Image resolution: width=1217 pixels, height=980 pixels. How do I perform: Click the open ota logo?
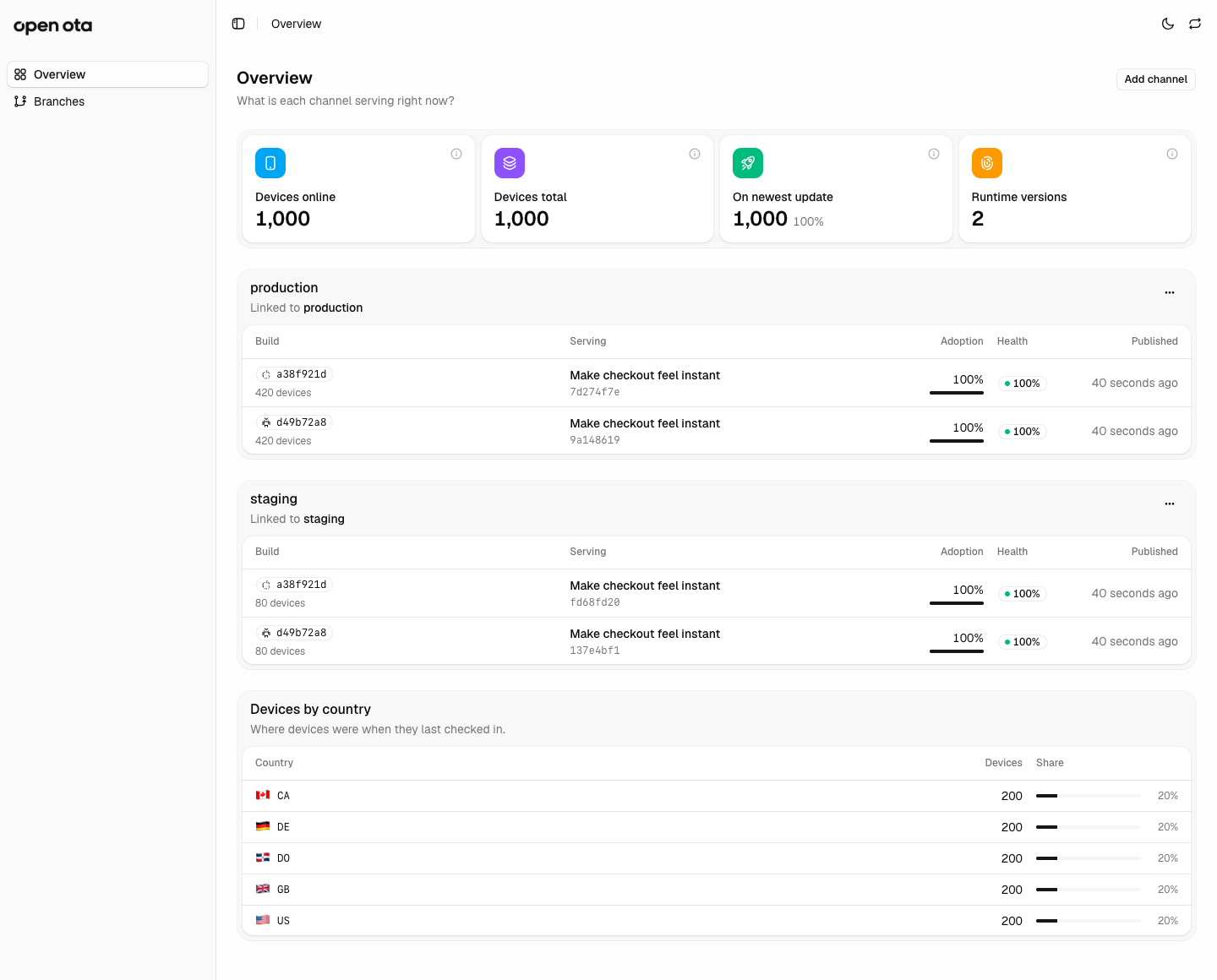(x=52, y=25)
